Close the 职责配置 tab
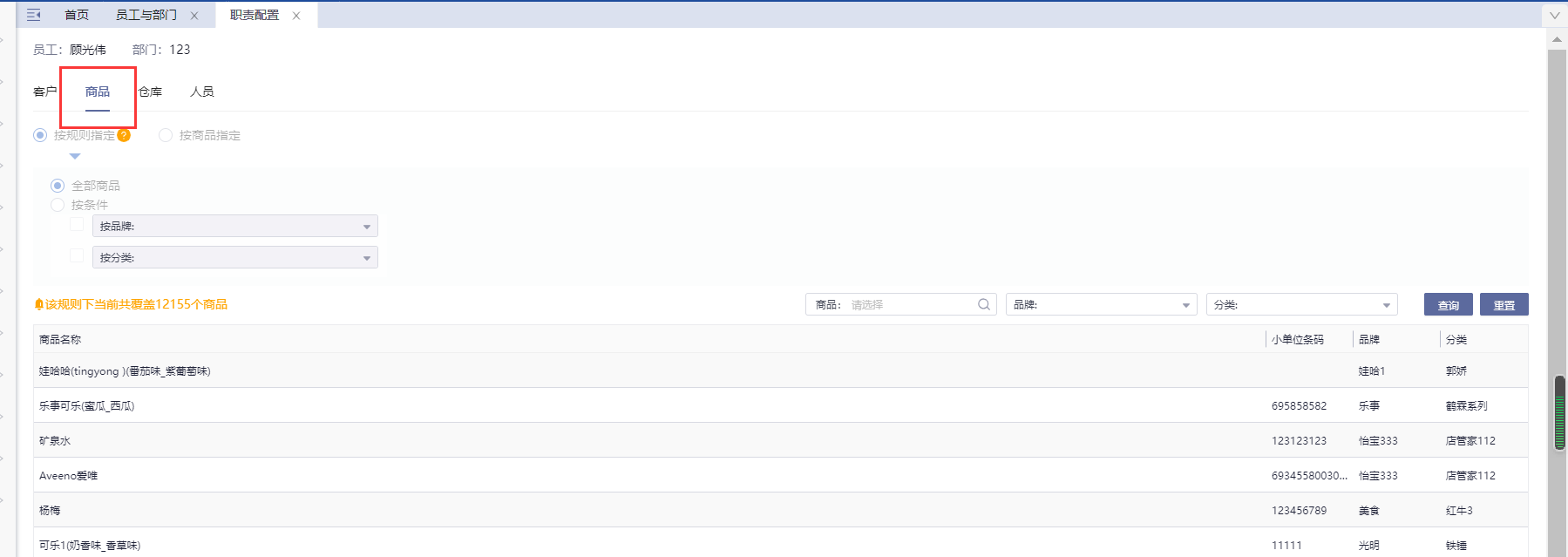The height and width of the screenshot is (557, 1568). point(296,16)
